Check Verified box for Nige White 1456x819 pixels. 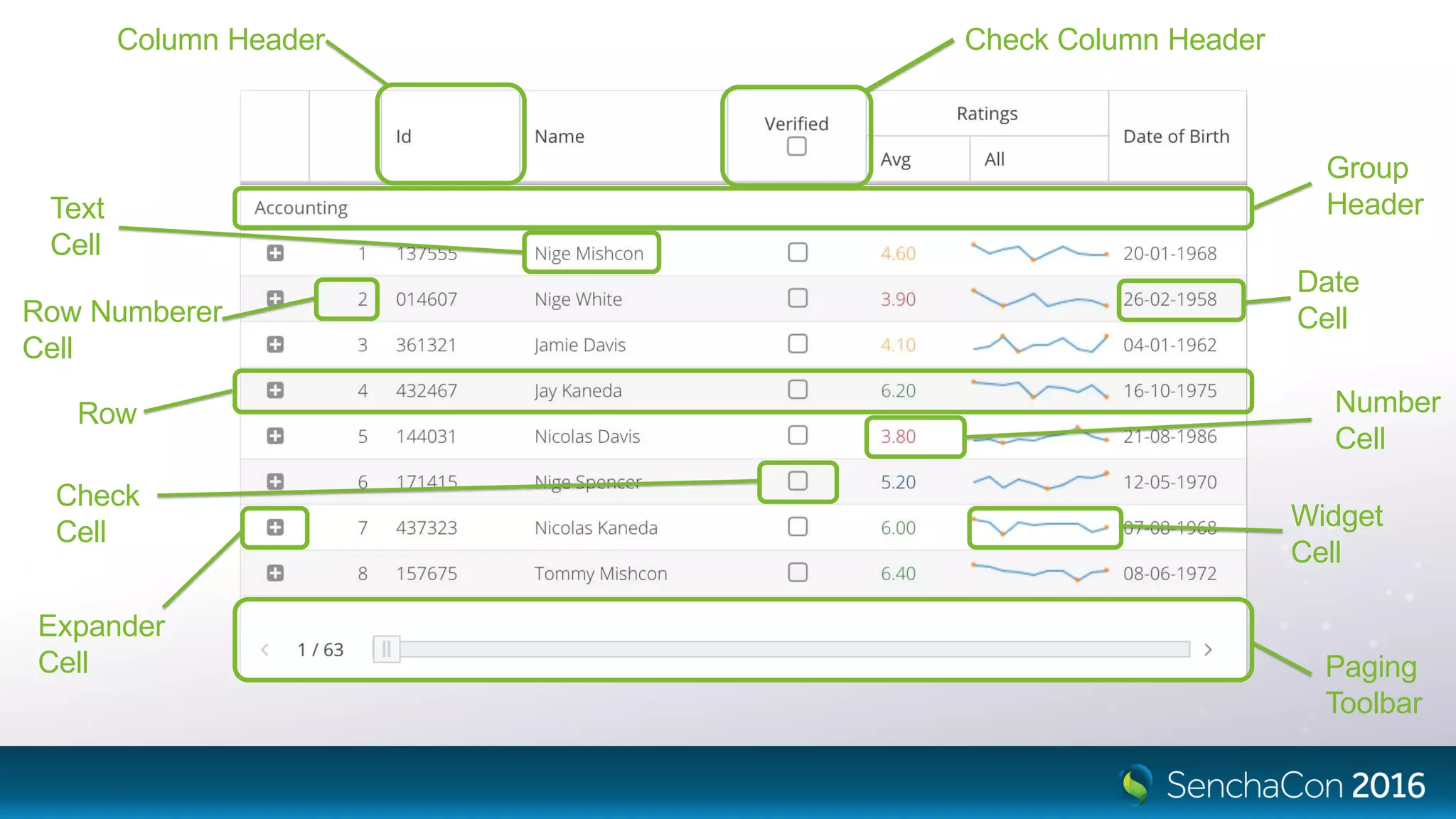(x=798, y=298)
